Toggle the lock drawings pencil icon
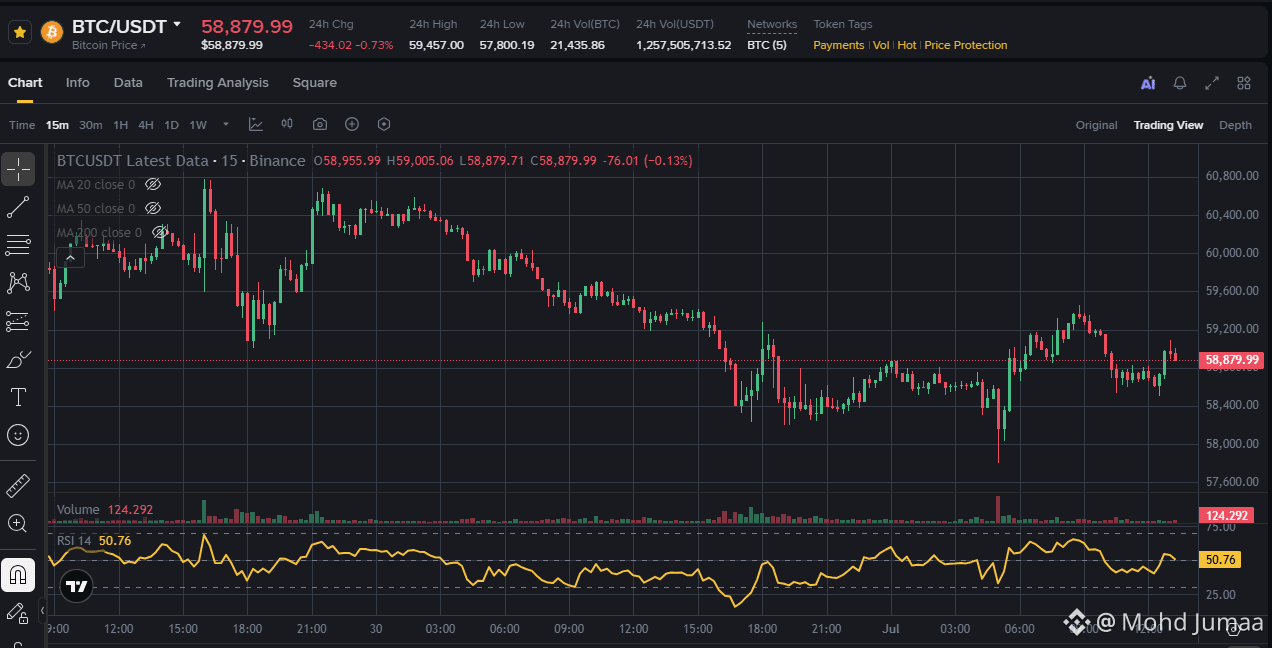1272x648 pixels. click(x=18, y=613)
